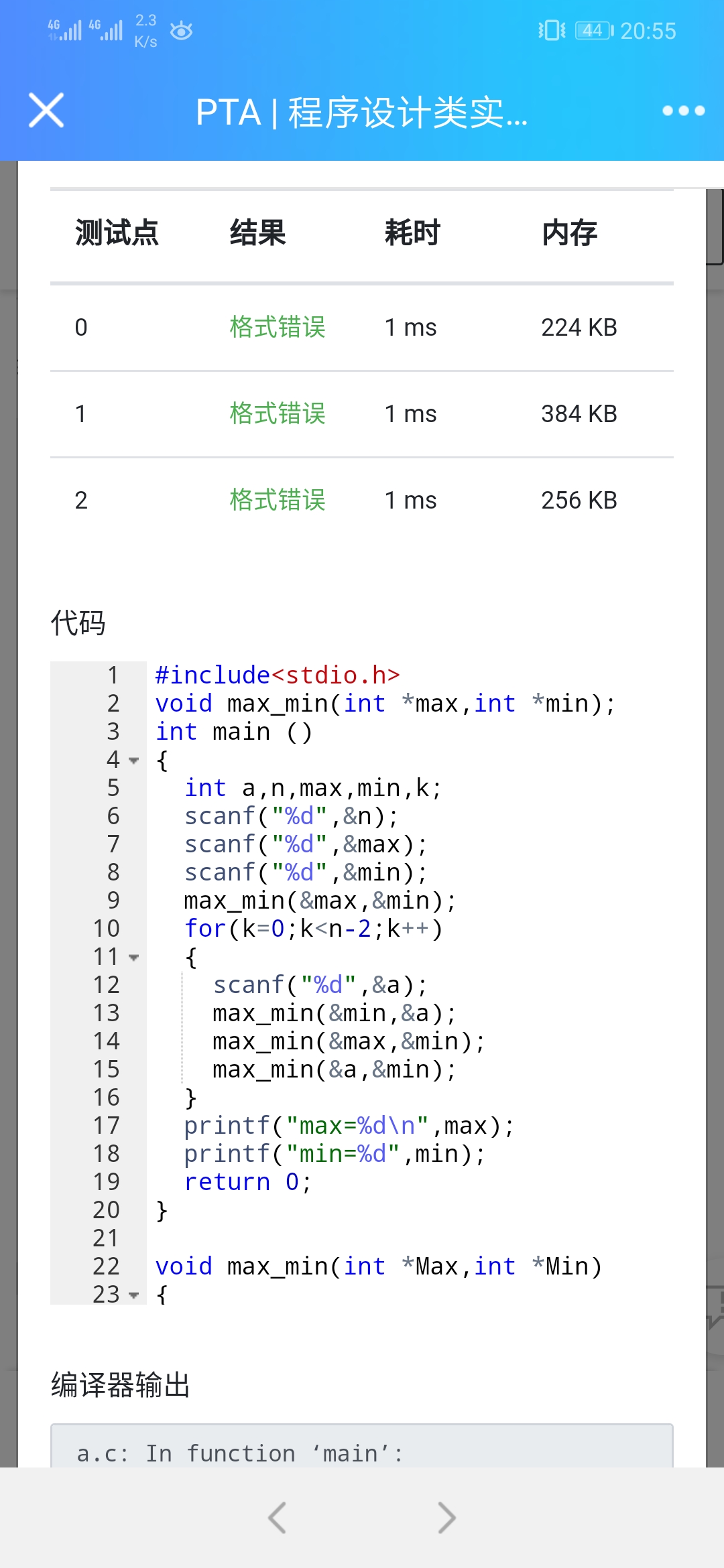
Task: Tap 格式错误 result for test point 1
Action: coord(278,413)
